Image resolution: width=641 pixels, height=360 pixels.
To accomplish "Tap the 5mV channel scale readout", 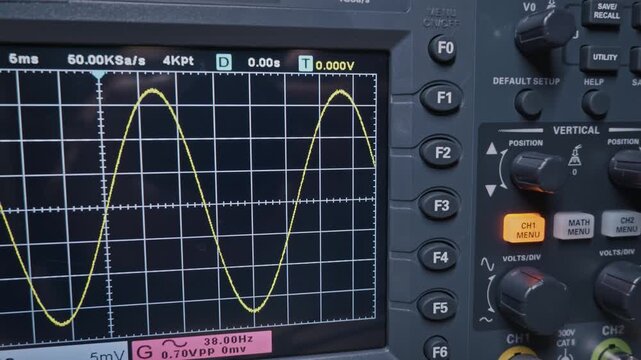I will pos(106,356).
